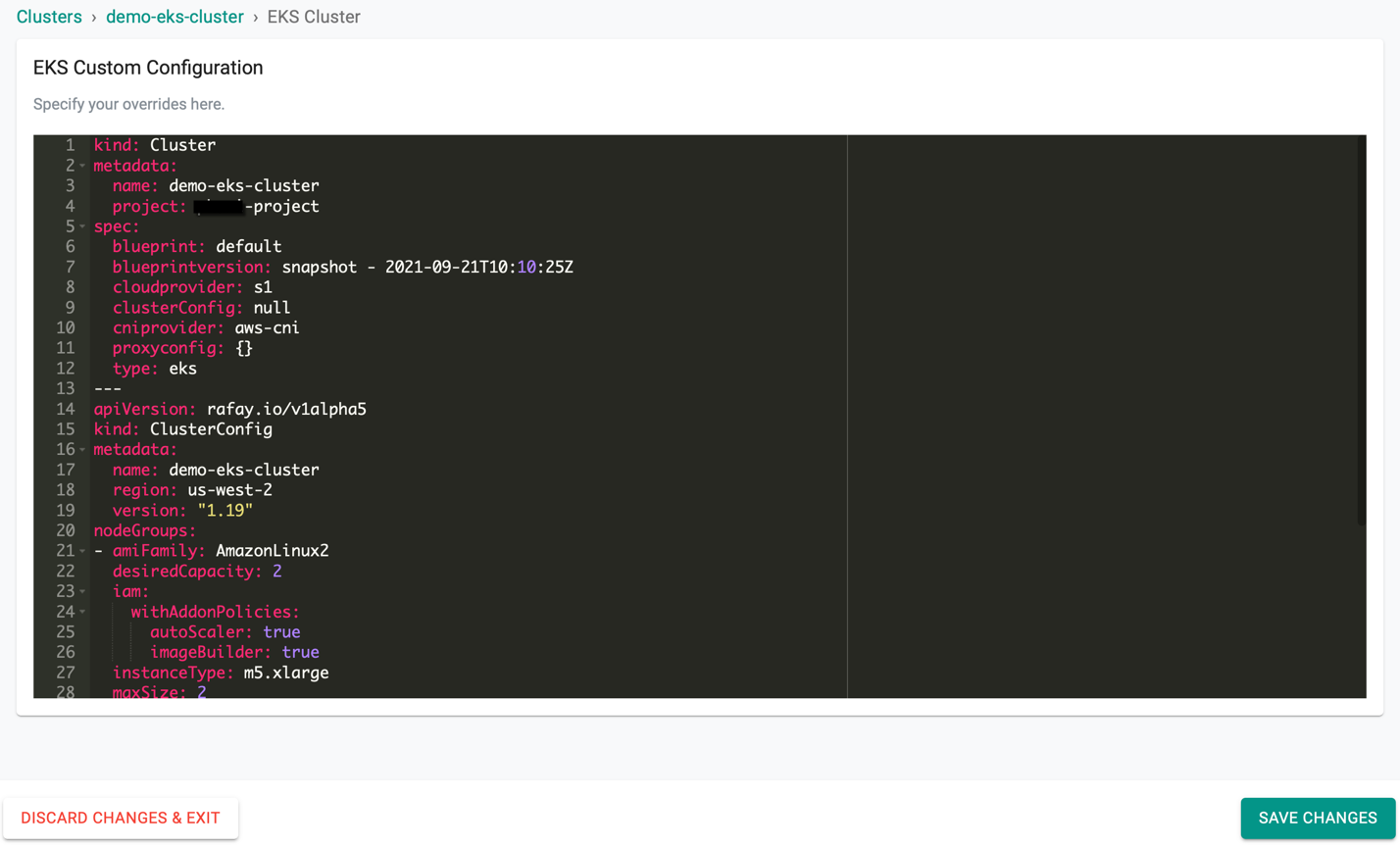Click Save Changes button
Viewport: 1400px width, 848px height.
[1318, 818]
